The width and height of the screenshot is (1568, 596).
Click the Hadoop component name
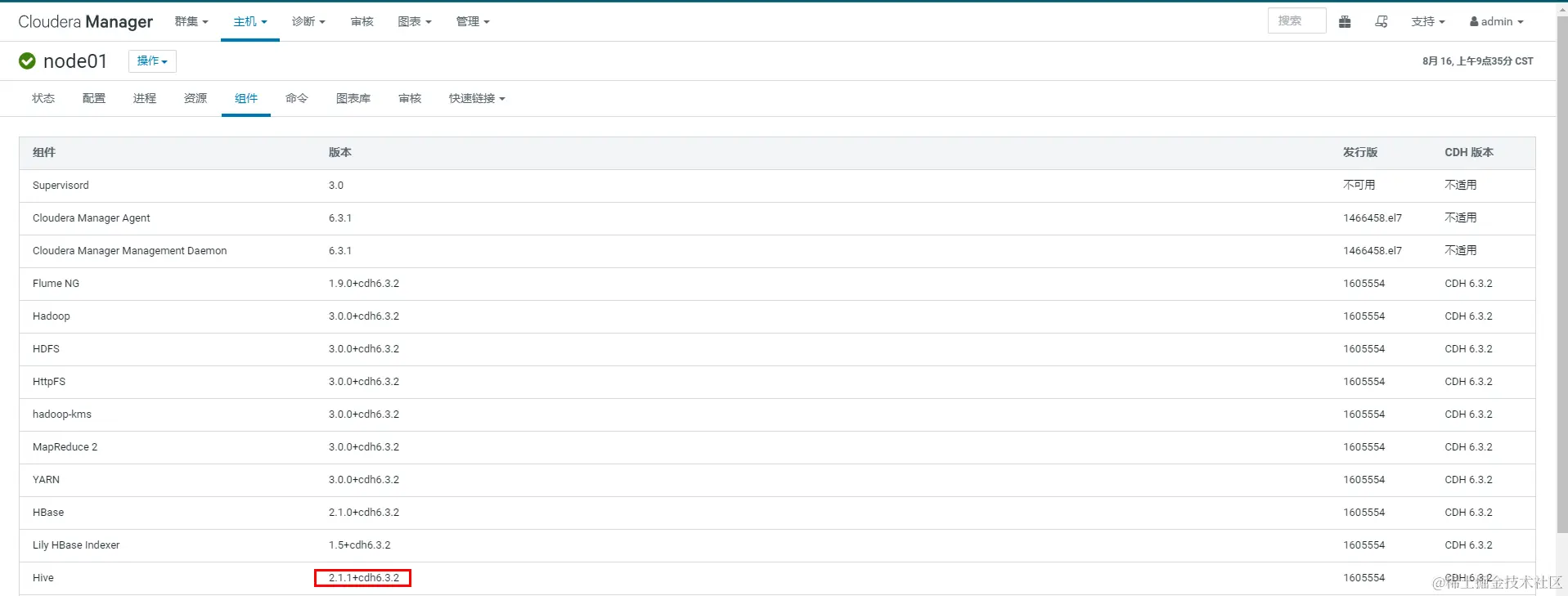(52, 316)
